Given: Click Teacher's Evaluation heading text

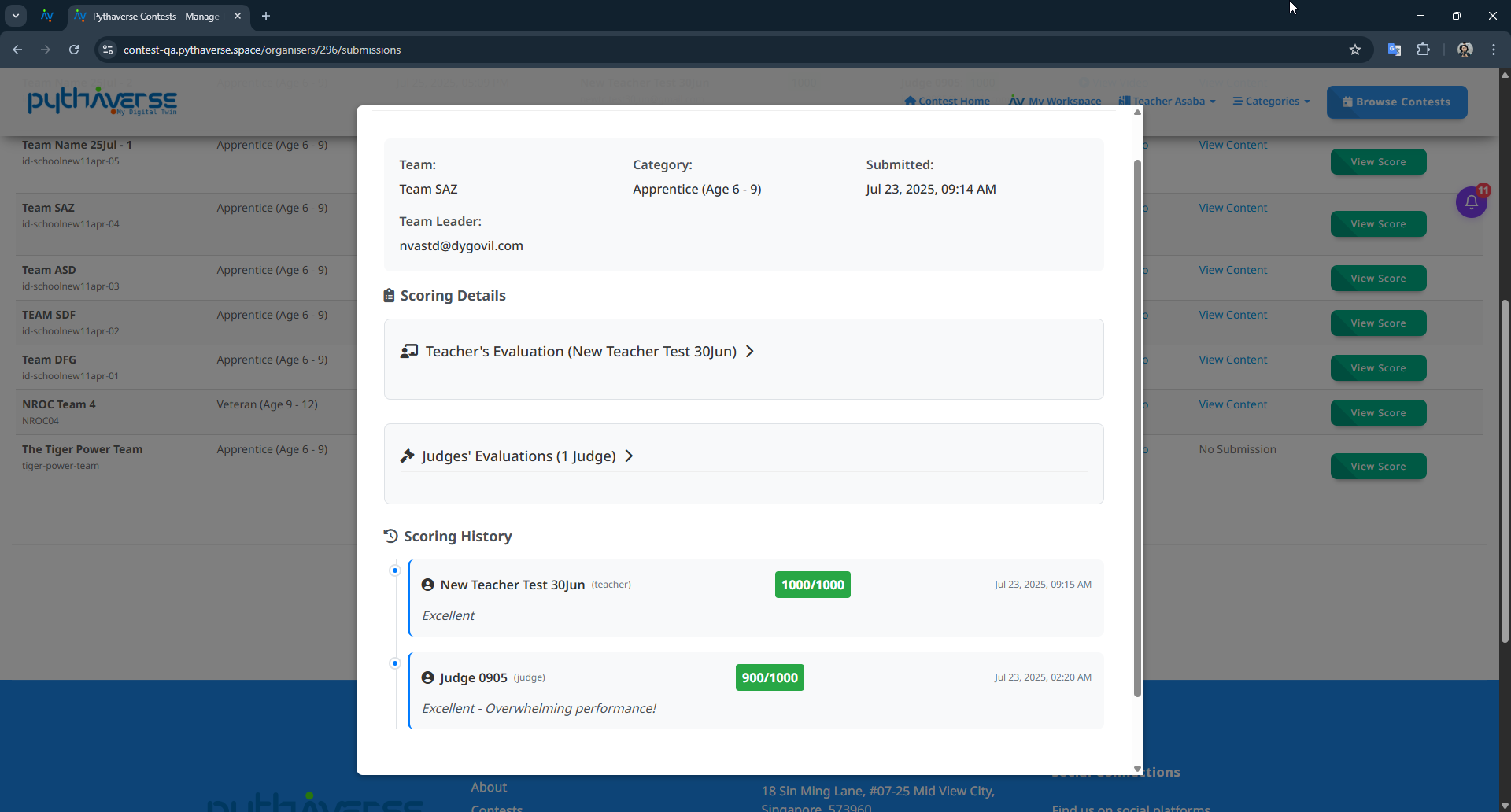Looking at the screenshot, I should (581, 351).
